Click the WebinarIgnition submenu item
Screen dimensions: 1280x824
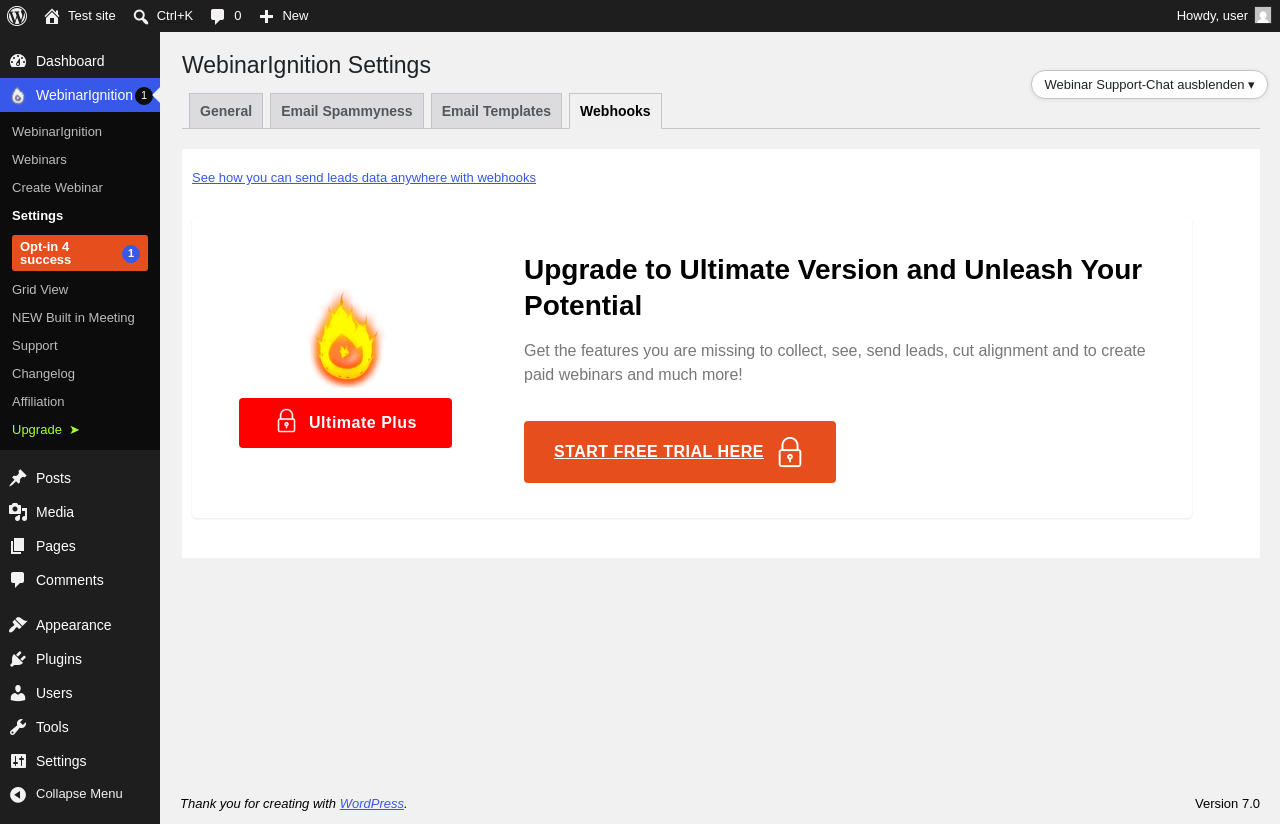pos(57,132)
